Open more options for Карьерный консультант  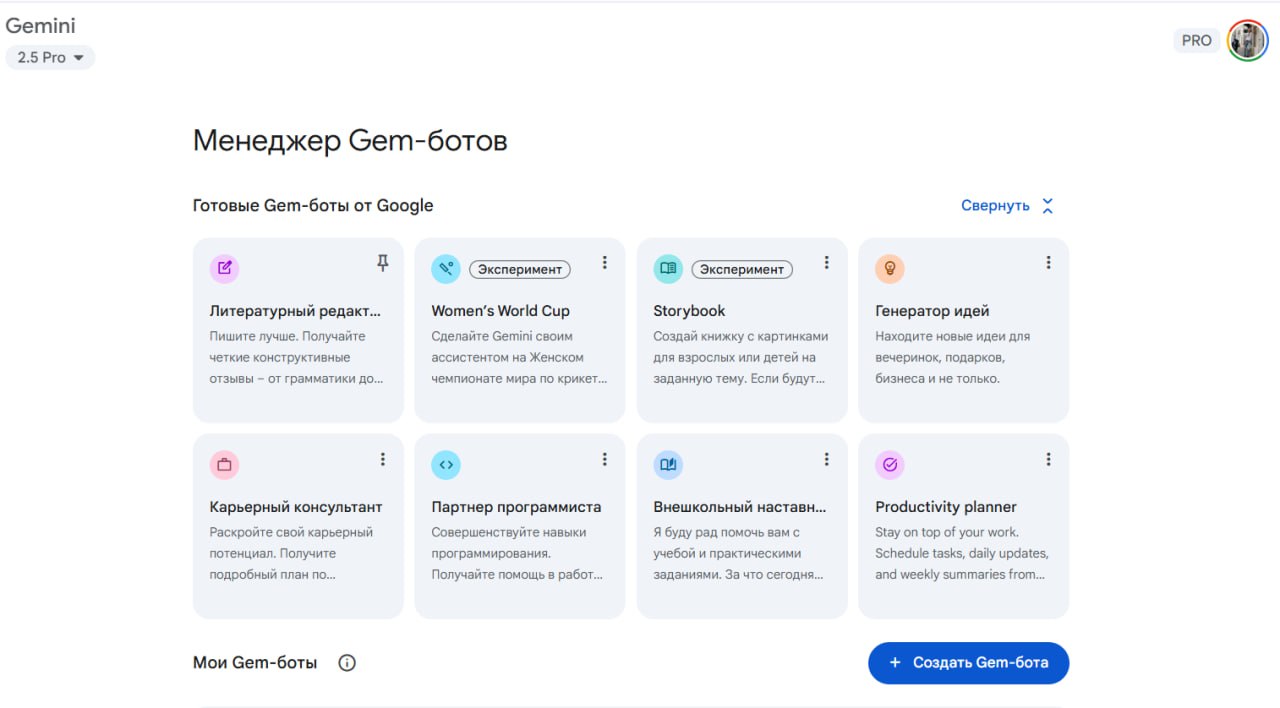[382, 459]
